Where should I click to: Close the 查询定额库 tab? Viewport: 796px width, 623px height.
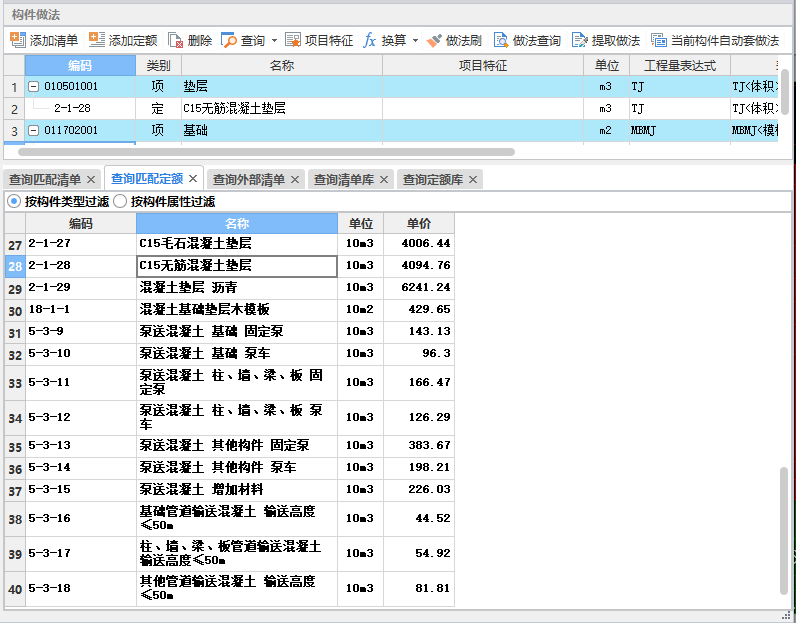coord(473,180)
